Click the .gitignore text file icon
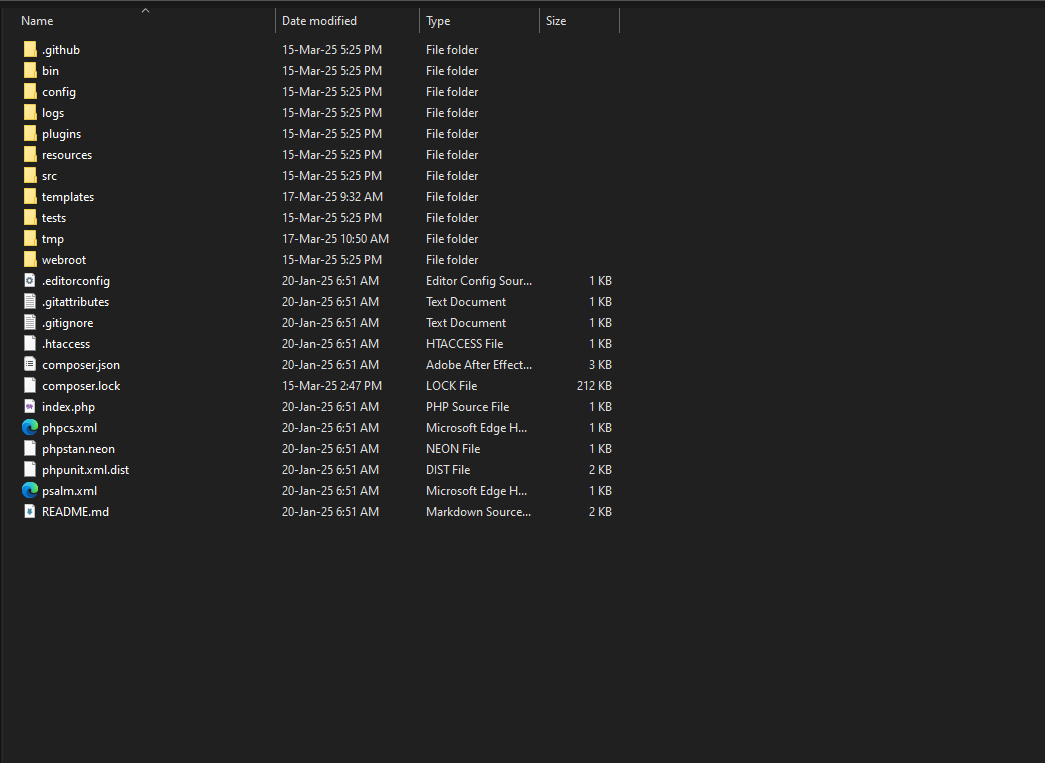Viewport: 1045px width, 763px height. click(30, 322)
